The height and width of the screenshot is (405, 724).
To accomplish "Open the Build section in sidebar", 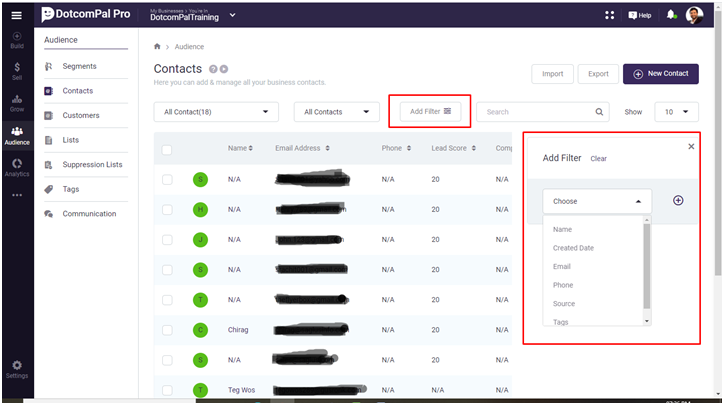I will 17,40.
